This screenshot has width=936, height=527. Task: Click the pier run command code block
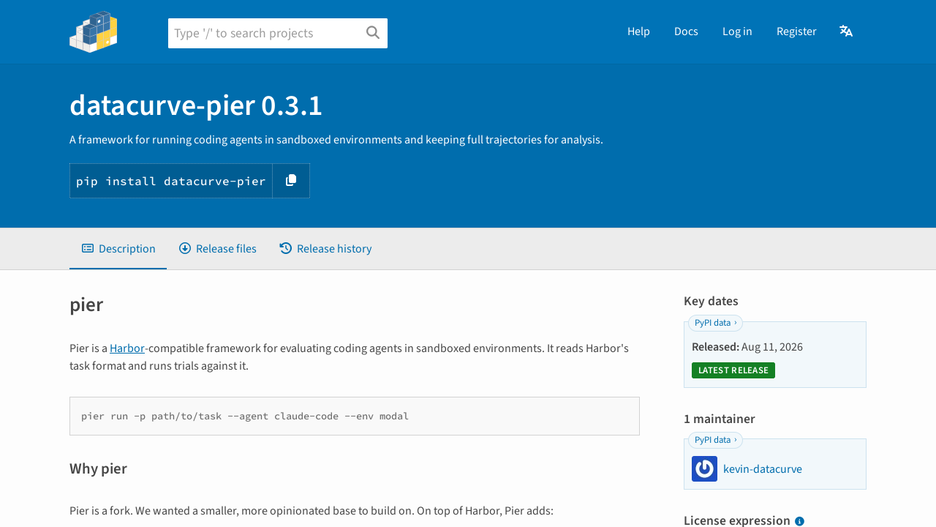point(355,416)
